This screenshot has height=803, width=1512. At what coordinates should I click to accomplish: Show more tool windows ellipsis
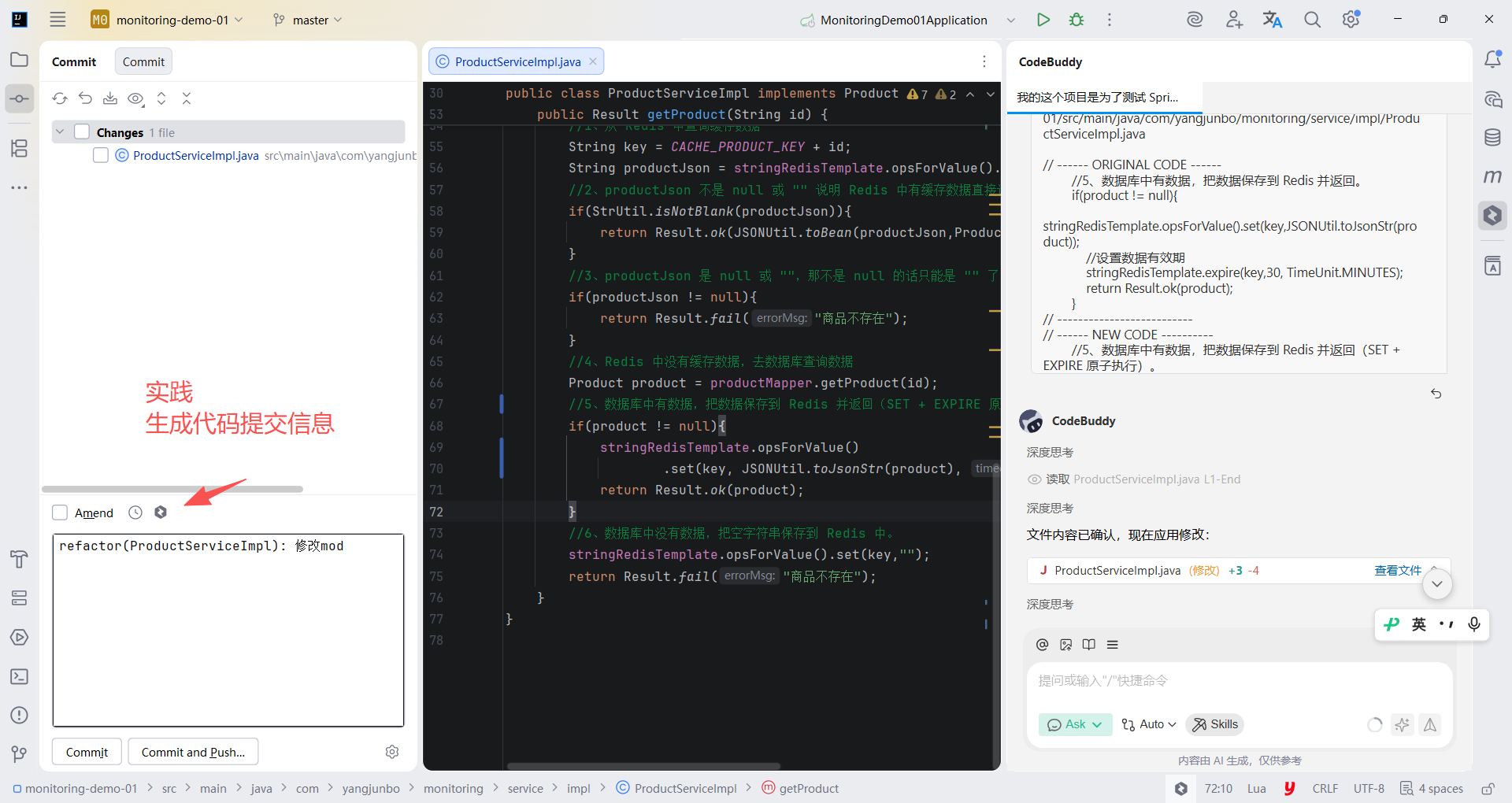20,187
